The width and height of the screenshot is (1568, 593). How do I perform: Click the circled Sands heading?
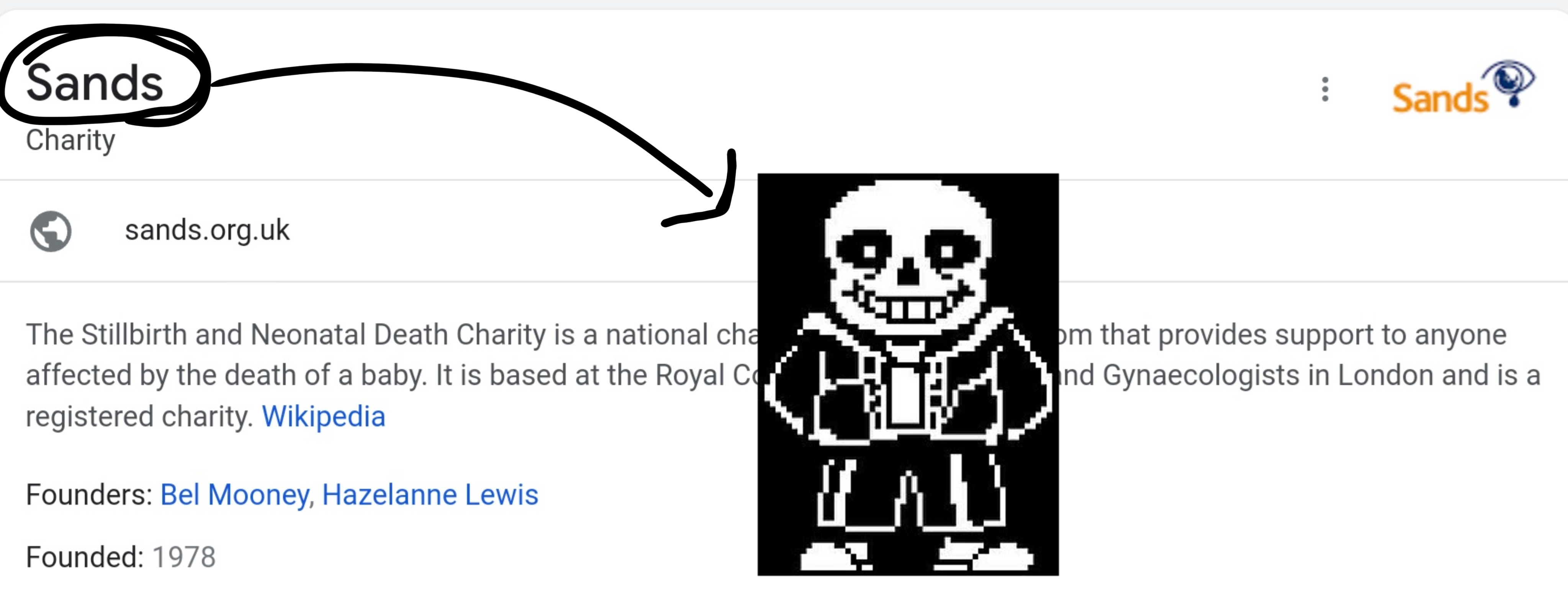coord(95,83)
